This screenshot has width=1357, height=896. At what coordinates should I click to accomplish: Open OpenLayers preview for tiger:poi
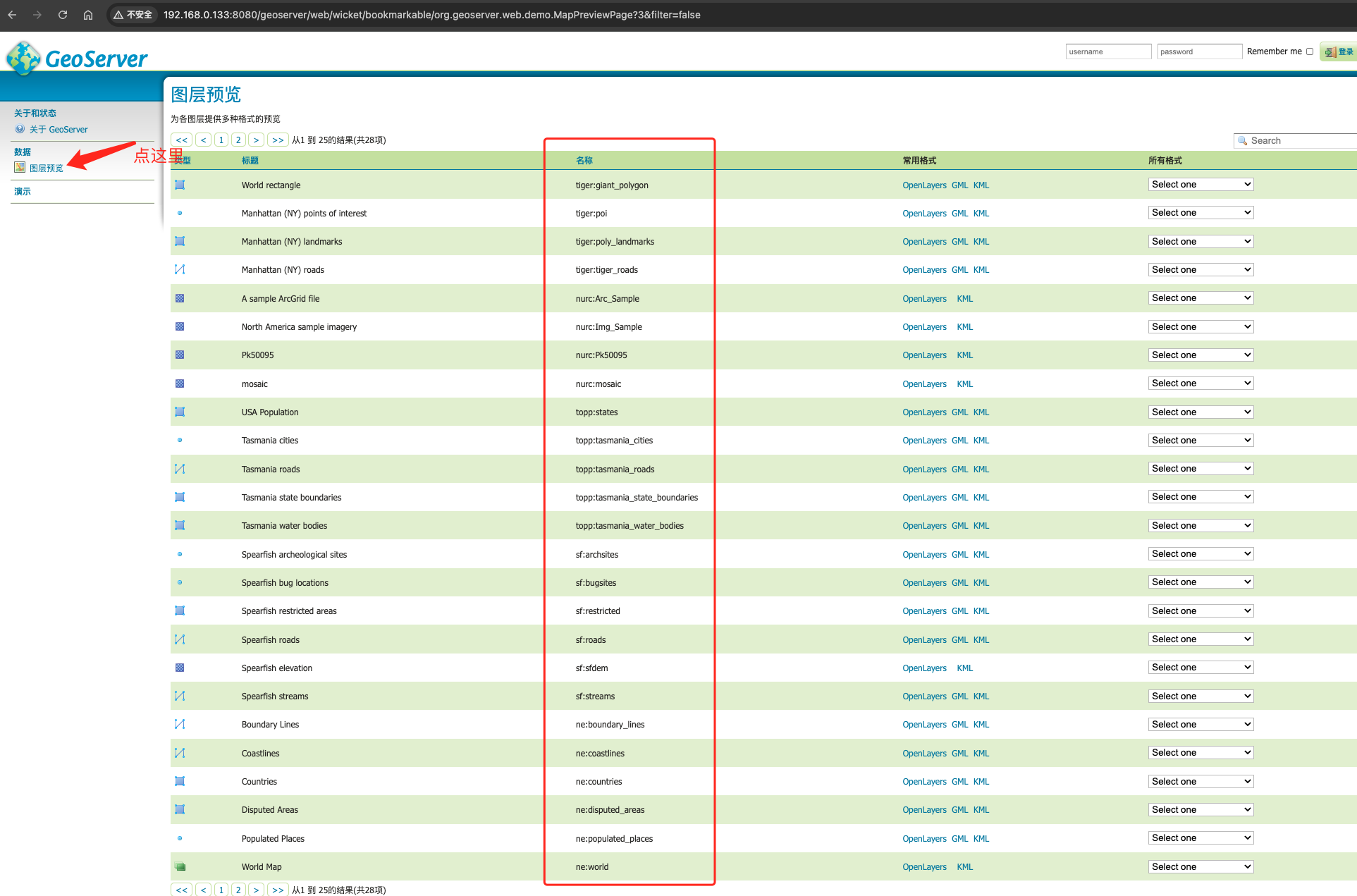coord(924,214)
